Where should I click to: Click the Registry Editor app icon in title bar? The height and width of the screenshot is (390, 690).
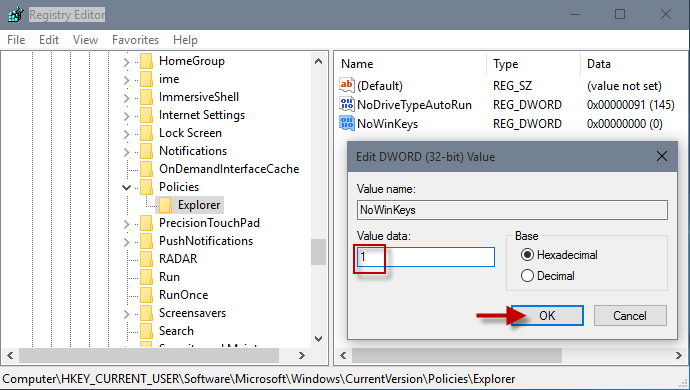pyautogui.click(x=16, y=15)
